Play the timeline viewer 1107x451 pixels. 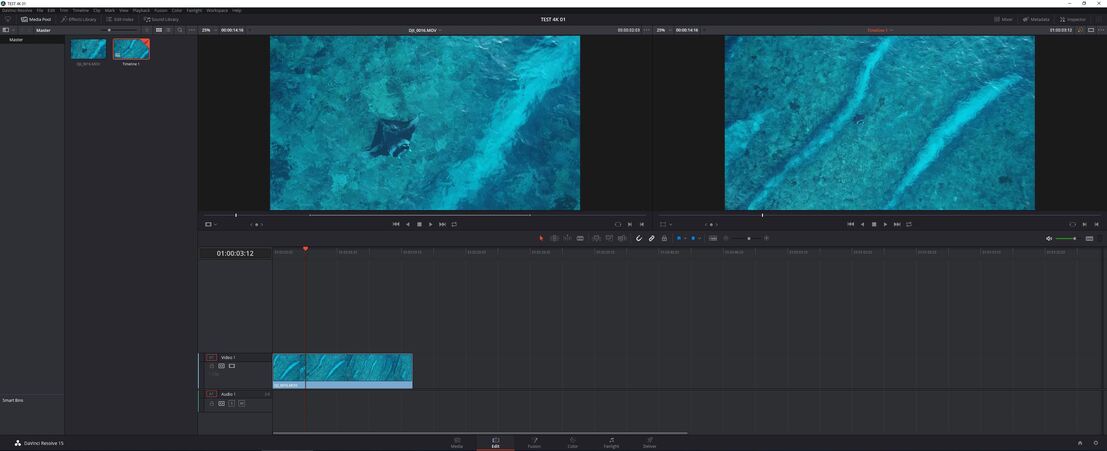coord(885,224)
